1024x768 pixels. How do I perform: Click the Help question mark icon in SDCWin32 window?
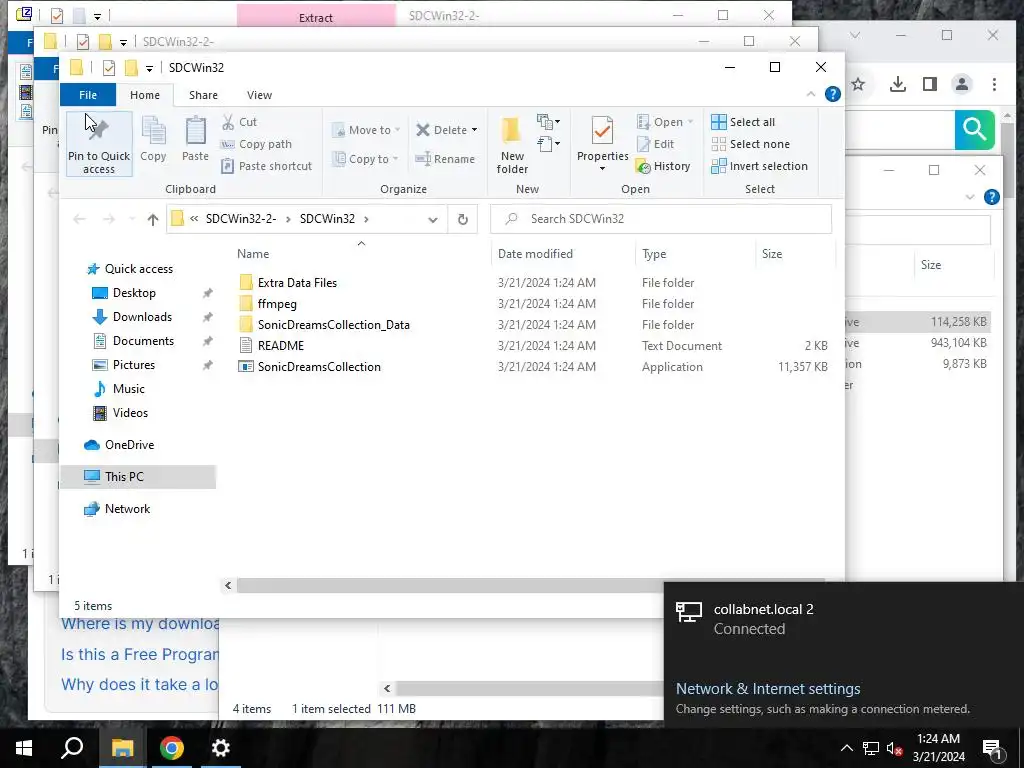coord(833,95)
